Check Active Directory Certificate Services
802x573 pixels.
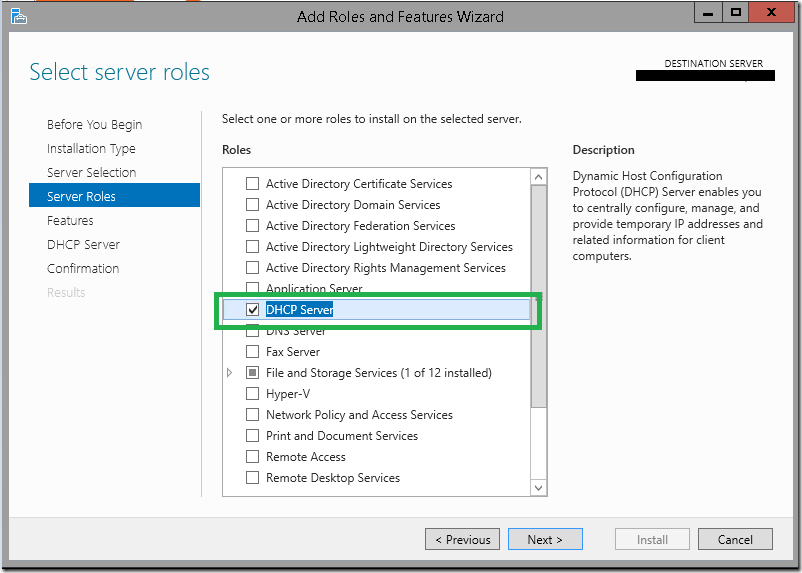pos(253,184)
